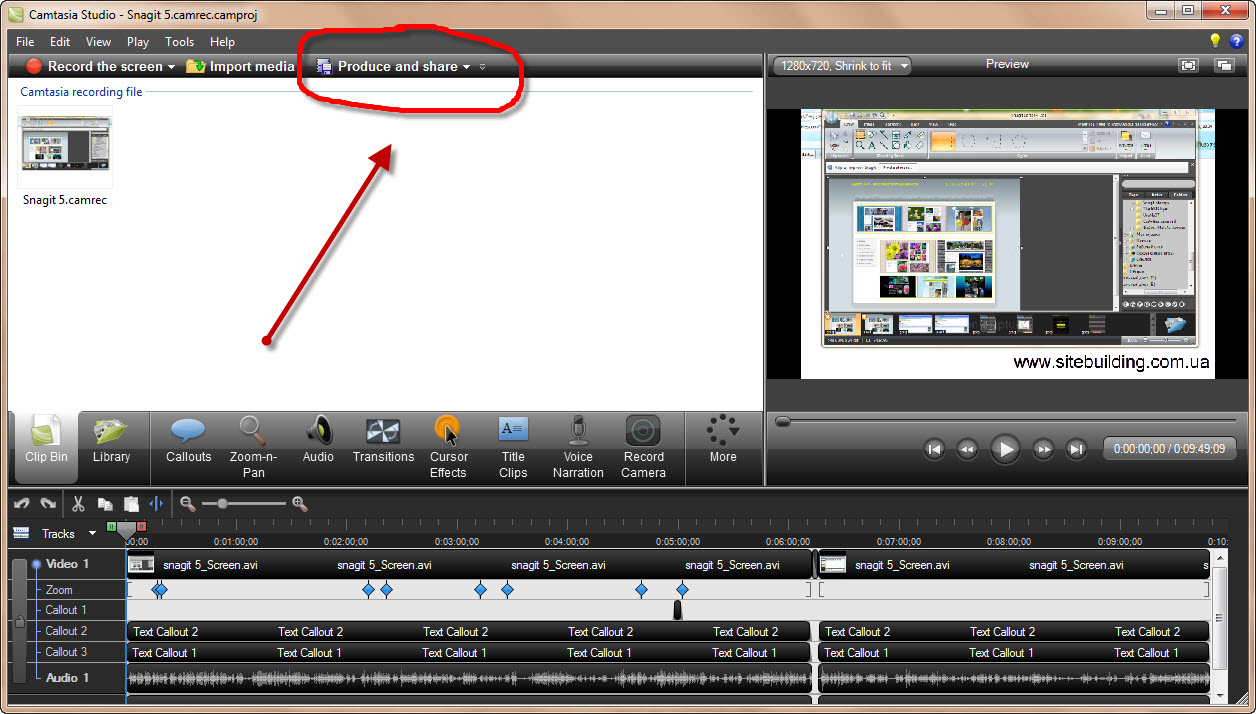Screen dimensions: 1256x714
Task: Open the Callouts tool
Action: click(x=188, y=442)
